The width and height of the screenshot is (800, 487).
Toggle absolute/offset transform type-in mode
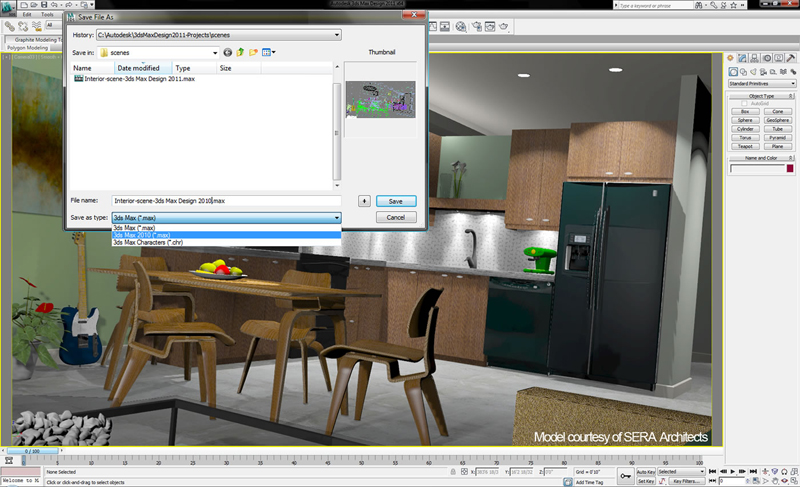pyautogui.click(x=464, y=472)
